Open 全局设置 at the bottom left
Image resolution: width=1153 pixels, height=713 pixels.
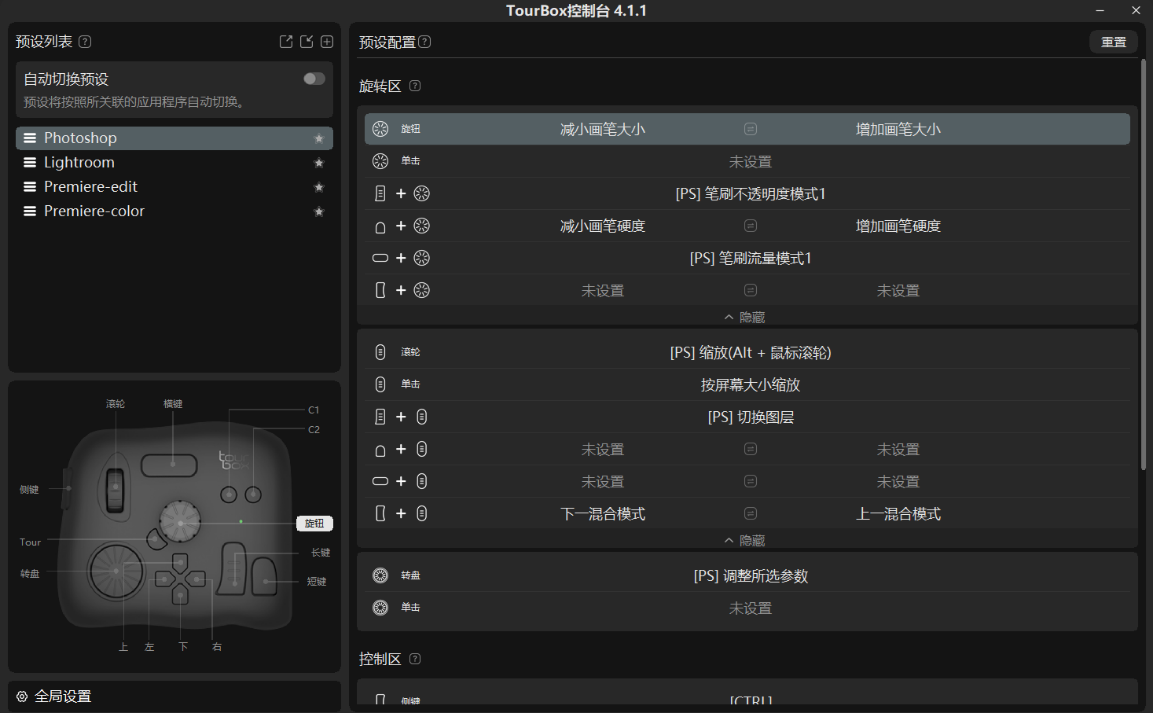[64, 696]
